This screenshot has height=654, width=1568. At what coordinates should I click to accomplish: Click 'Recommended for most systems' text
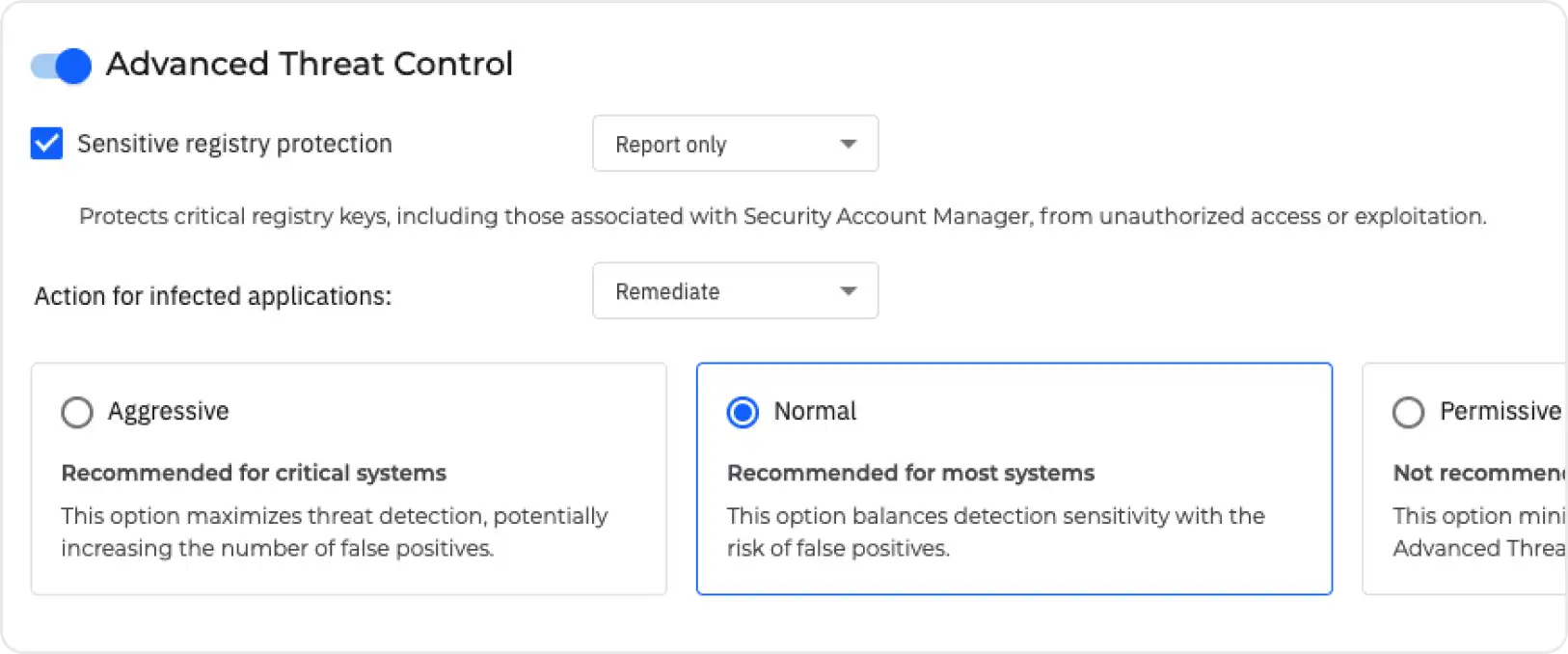(x=910, y=473)
